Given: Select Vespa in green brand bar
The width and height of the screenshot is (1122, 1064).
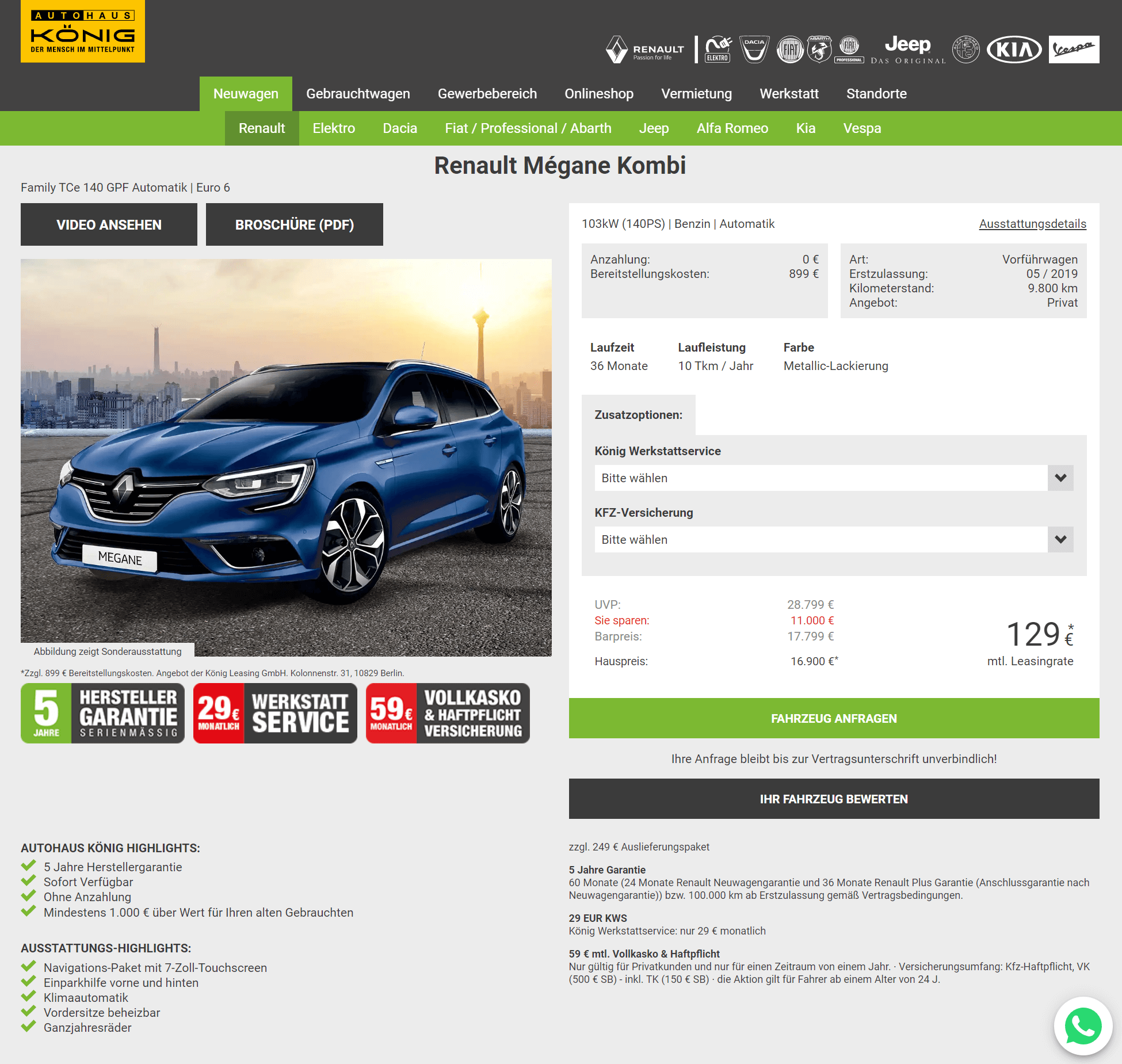Looking at the screenshot, I should click(862, 128).
